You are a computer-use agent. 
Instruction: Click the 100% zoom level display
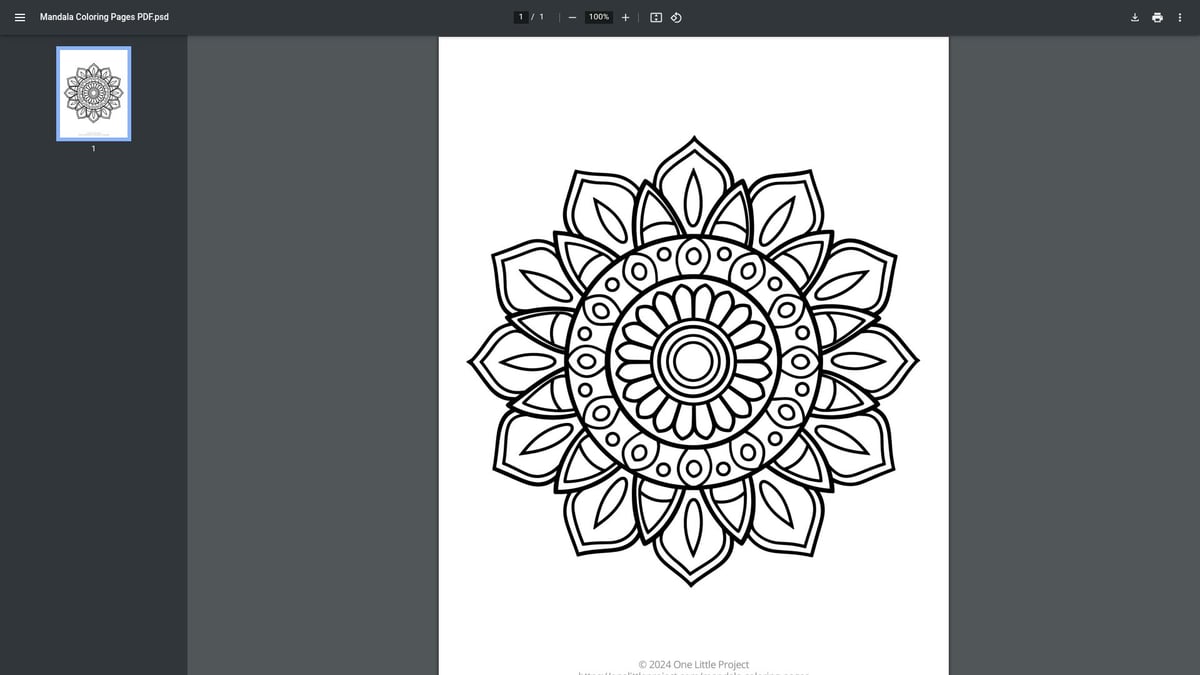pyautogui.click(x=597, y=16)
